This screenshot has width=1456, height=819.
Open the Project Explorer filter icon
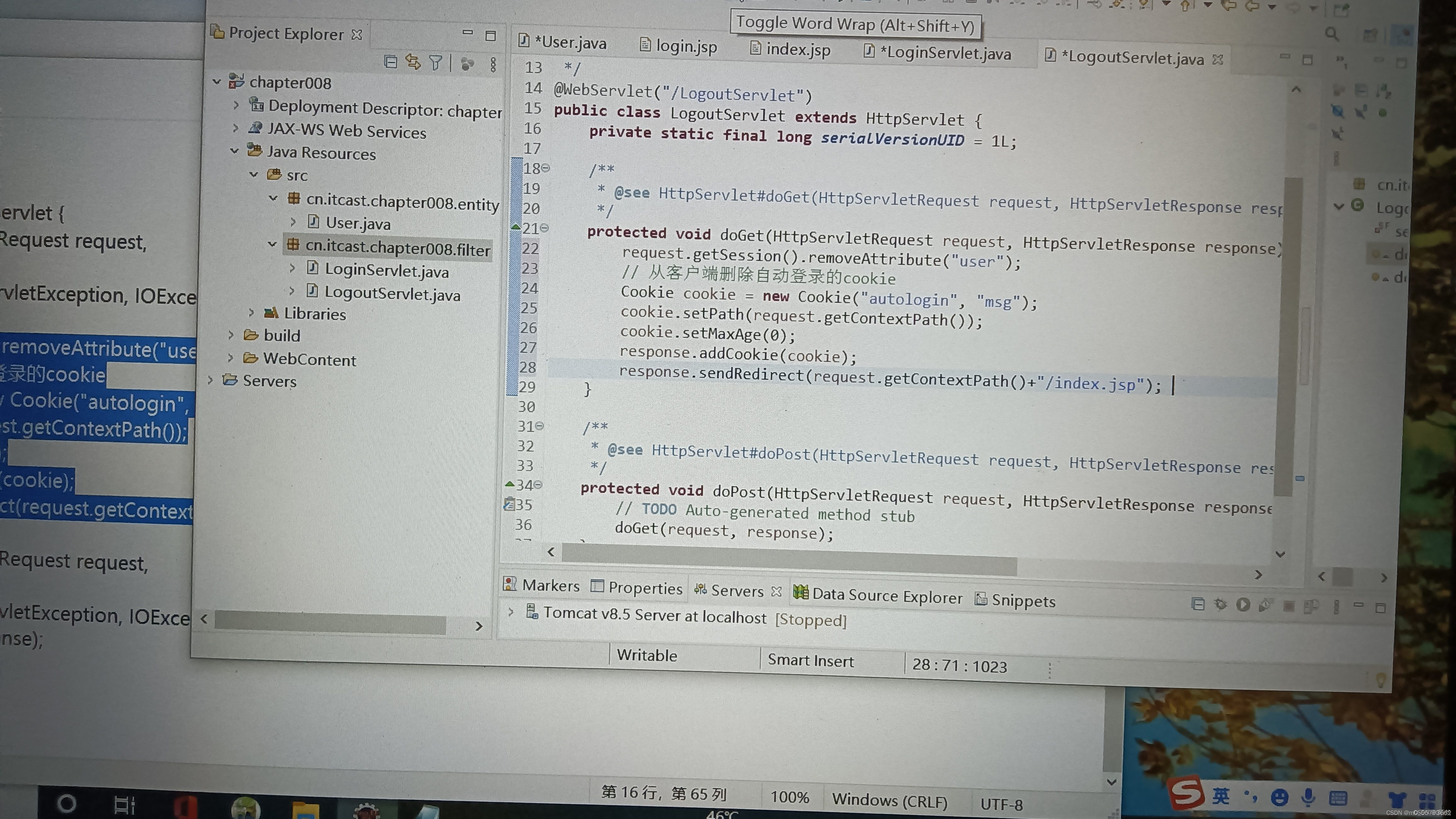pyautogui.click(x=435, y=63)
